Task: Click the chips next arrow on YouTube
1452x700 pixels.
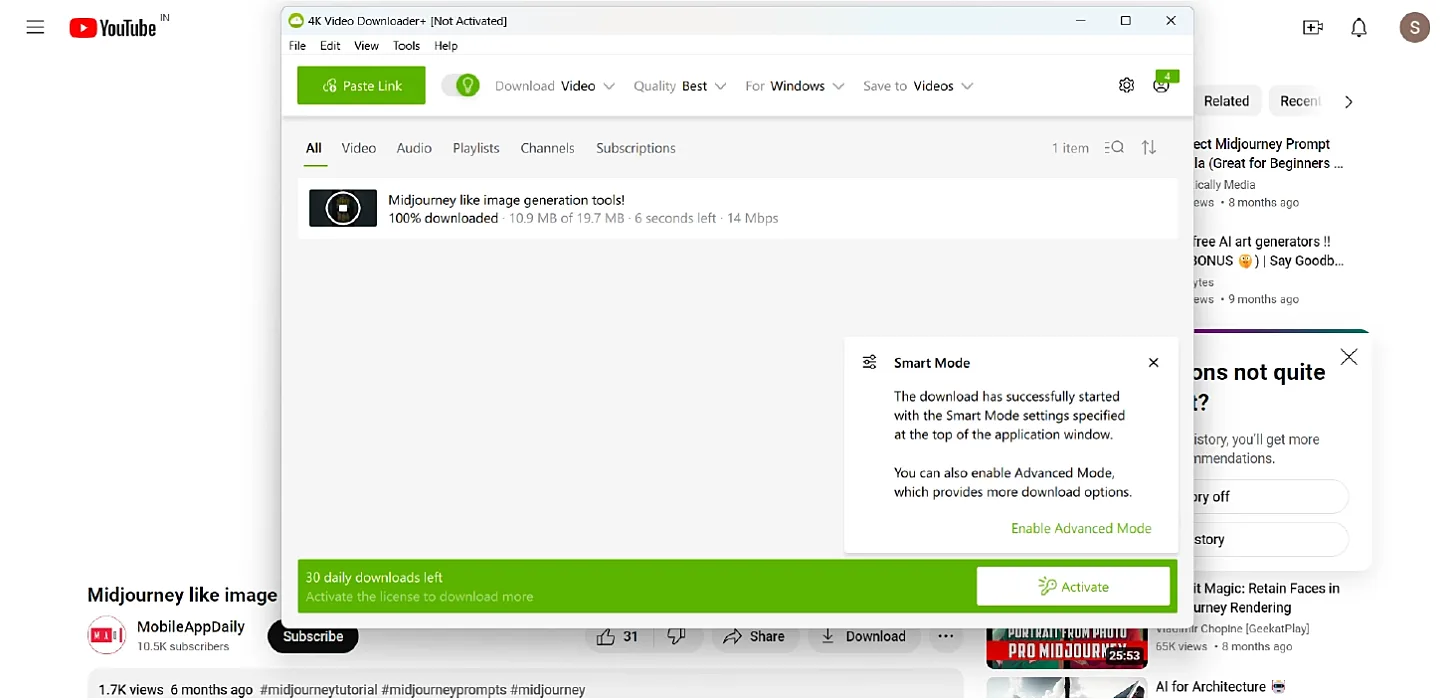Action: tap(1348, 101)
